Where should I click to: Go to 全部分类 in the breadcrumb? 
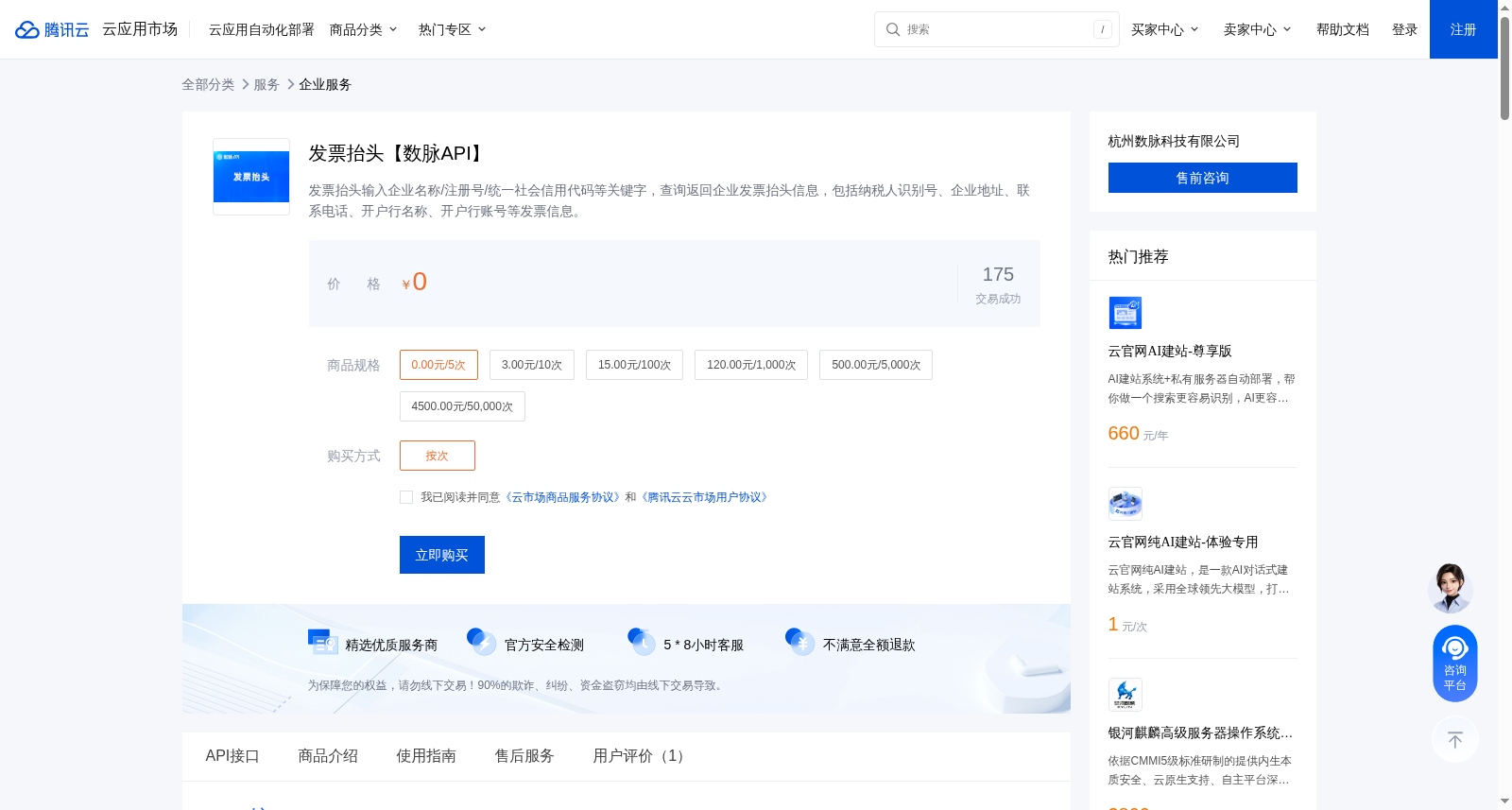[x=208, y=84]
